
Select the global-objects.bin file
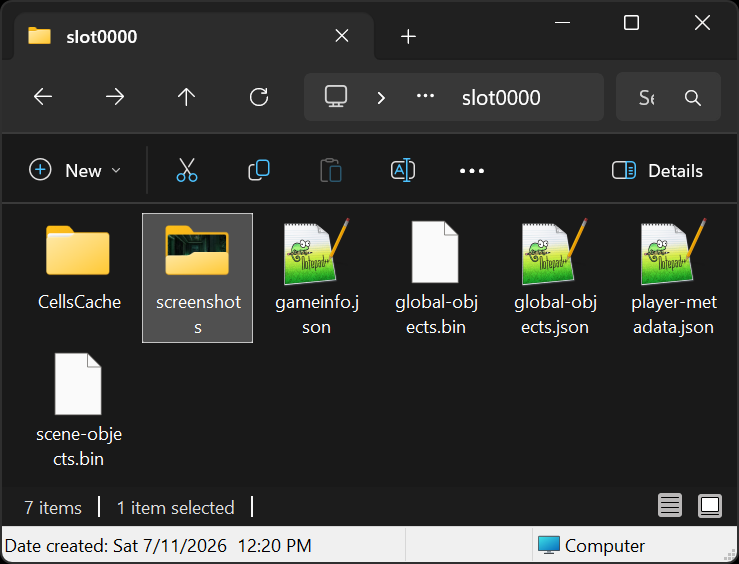click(435, 278)
